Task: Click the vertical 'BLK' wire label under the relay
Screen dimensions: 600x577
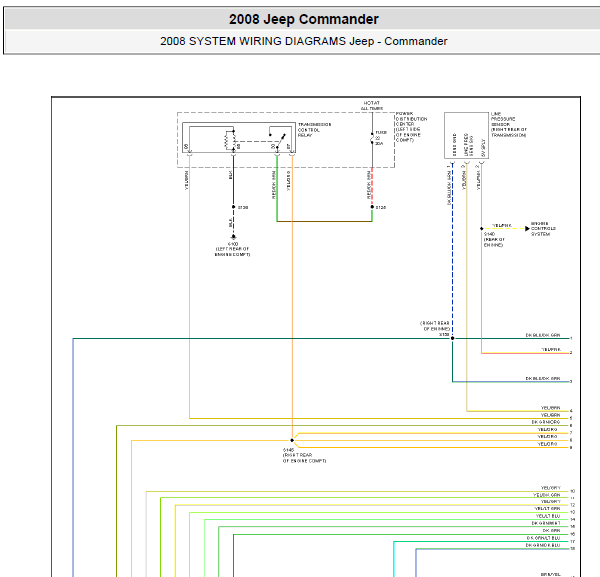Action: (230, 175)
